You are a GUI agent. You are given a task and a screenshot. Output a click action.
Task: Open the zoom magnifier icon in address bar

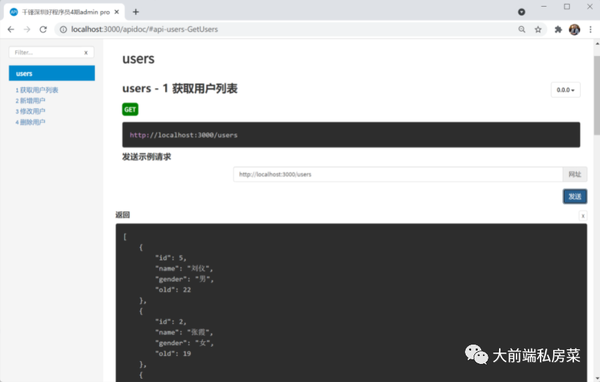(x=522, y=29)
